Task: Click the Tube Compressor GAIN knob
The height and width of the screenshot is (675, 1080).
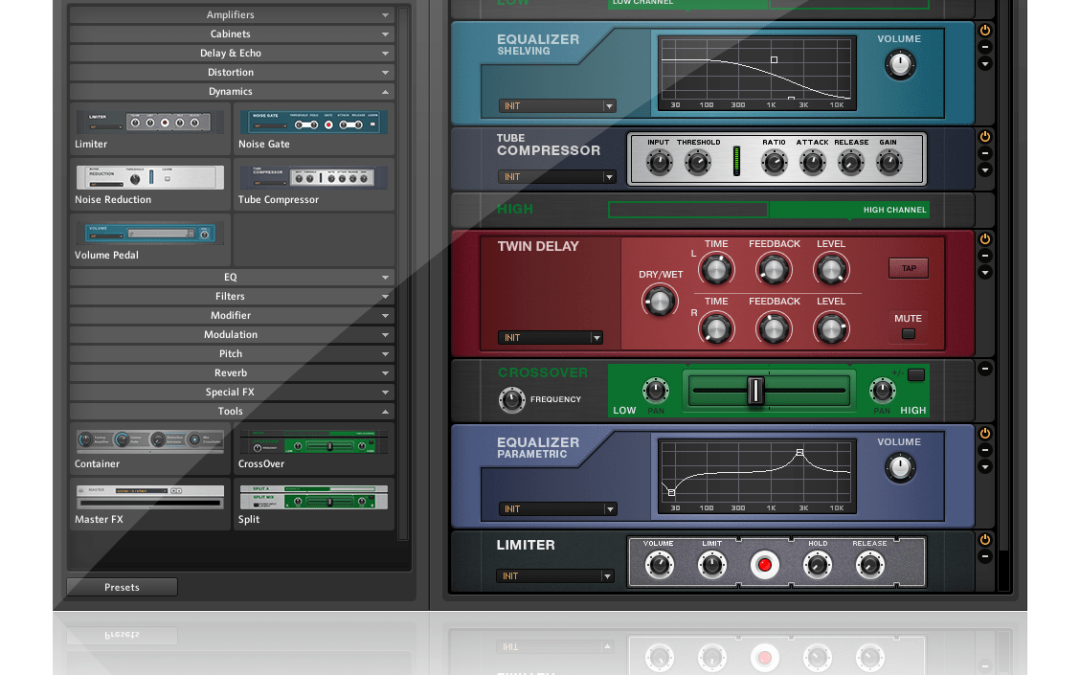Action: click(889, 163)
